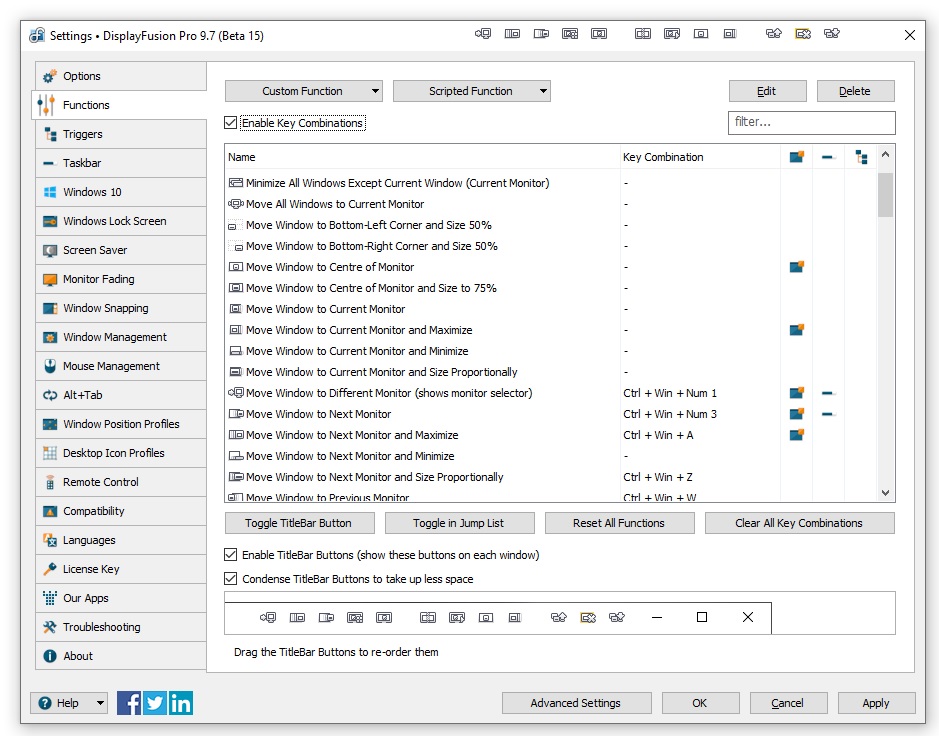Click the functions list vertical scrollbar
This screenshot has width=939, height=736.
pyautogui.click(x=885, y=320)
